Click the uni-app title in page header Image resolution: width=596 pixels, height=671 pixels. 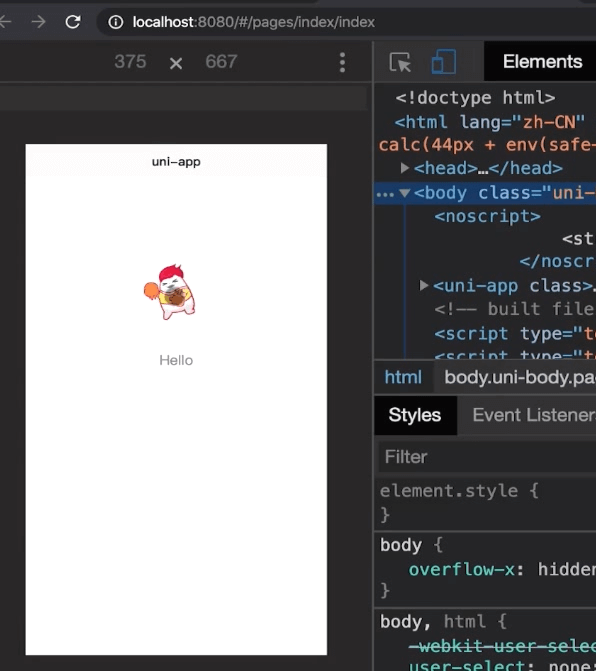coord(176,162)
